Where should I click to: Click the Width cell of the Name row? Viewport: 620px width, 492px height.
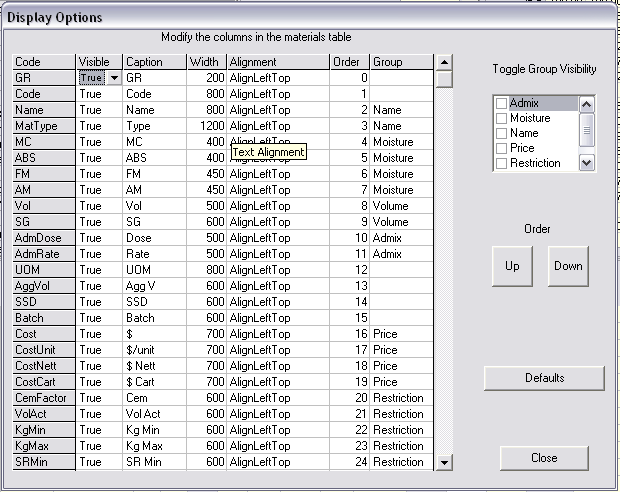(207, 110)
